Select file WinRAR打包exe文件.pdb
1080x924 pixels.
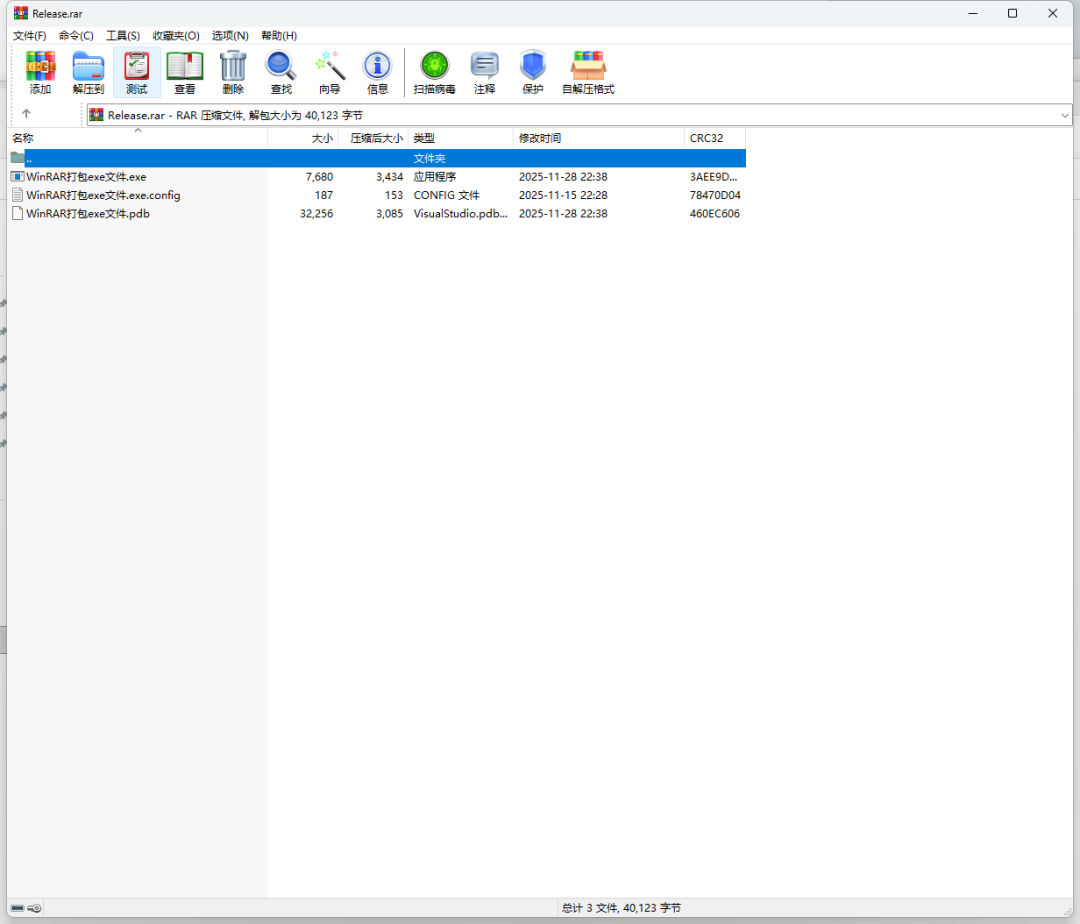pyautogui.click(x=88, y=213)
